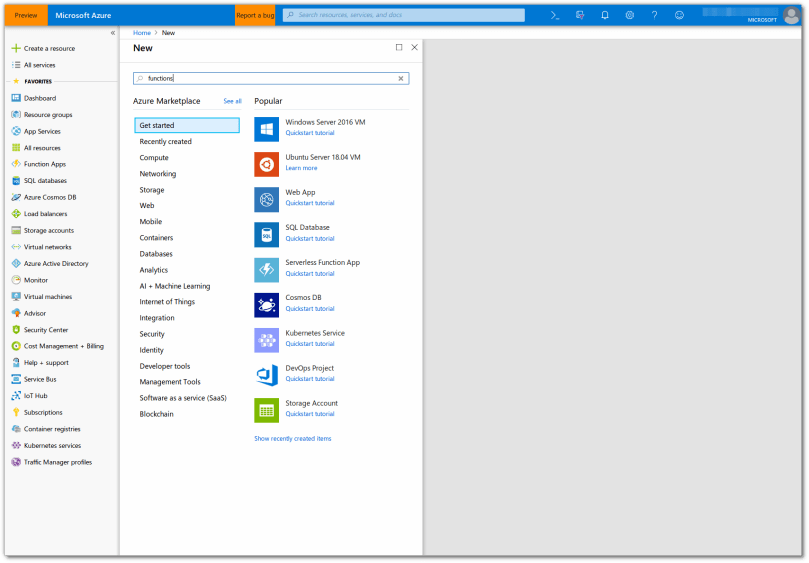Clear the functions search text
809x563 pixels.
coord(401,78)
